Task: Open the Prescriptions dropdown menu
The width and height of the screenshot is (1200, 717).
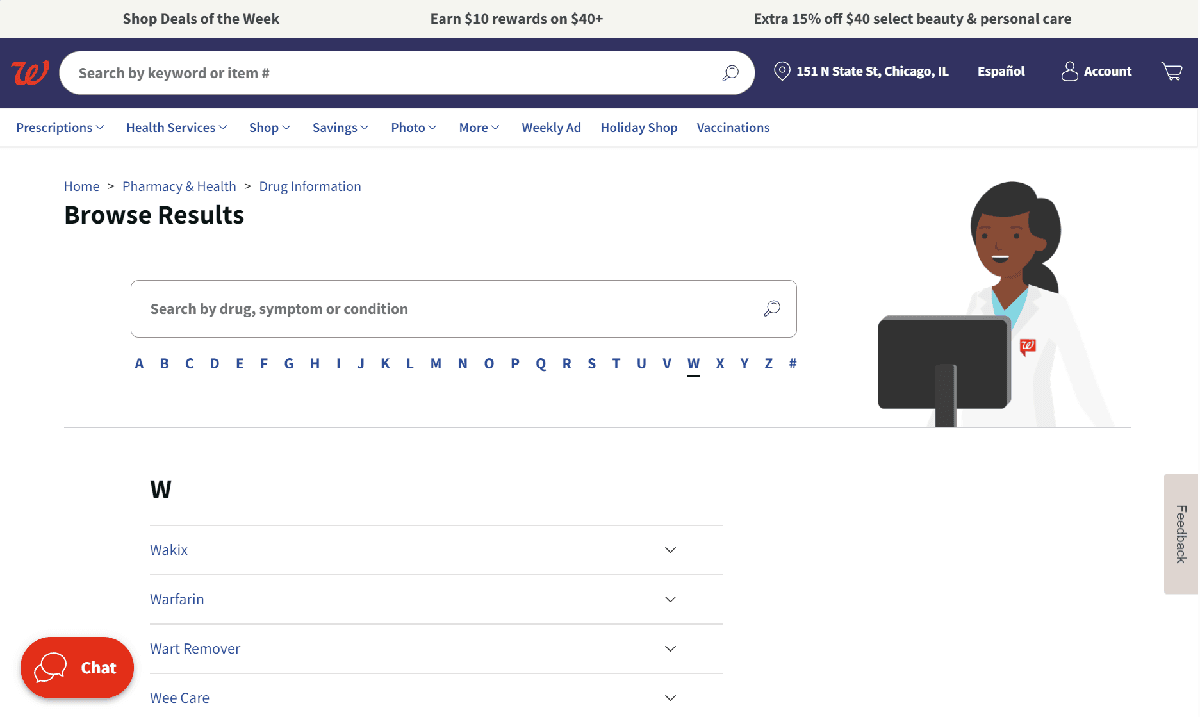Action: pos(60,128)
